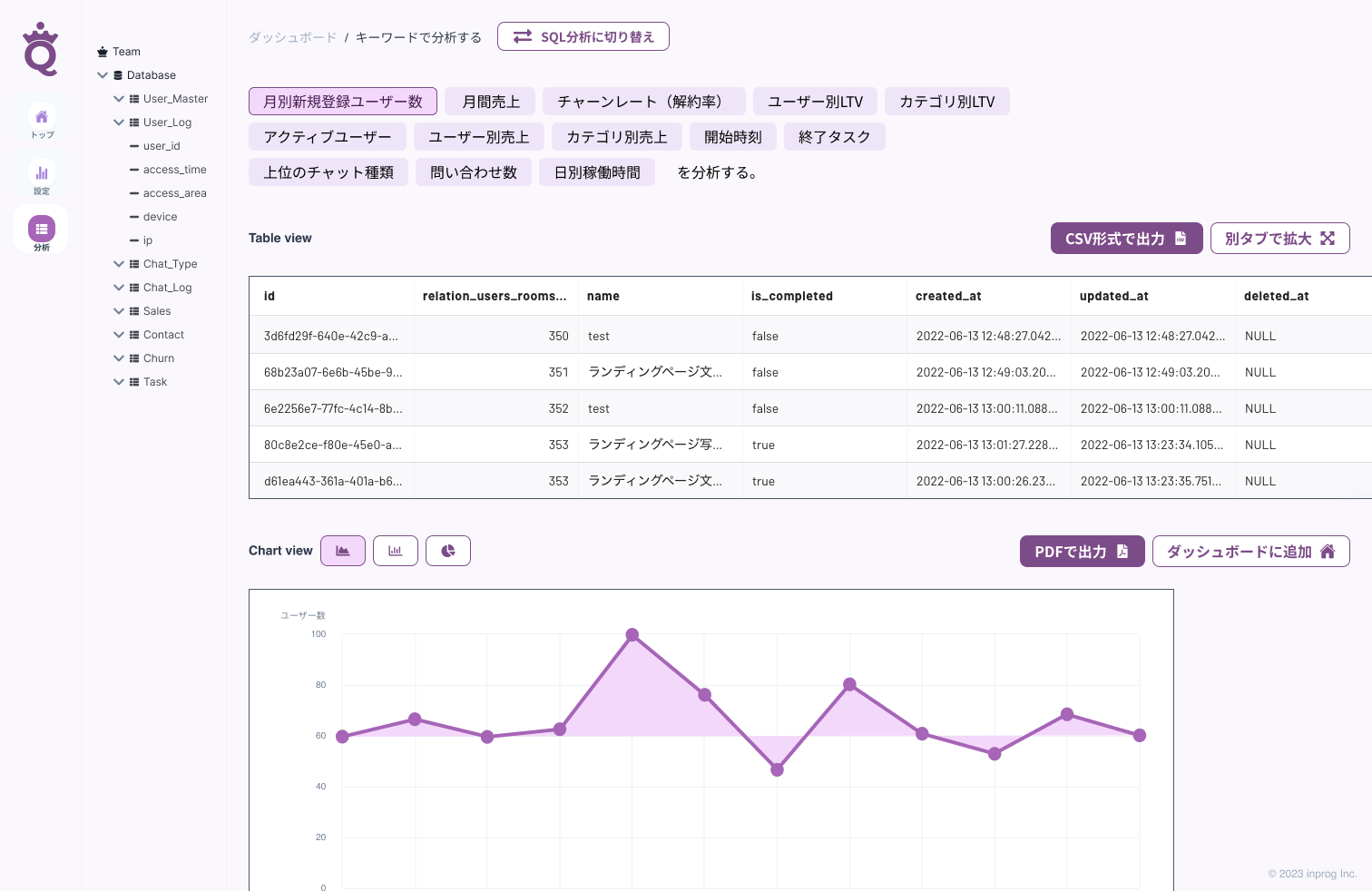Export table with CSV形式で出力 button
1372x891 pixels.
(1126, 239)
